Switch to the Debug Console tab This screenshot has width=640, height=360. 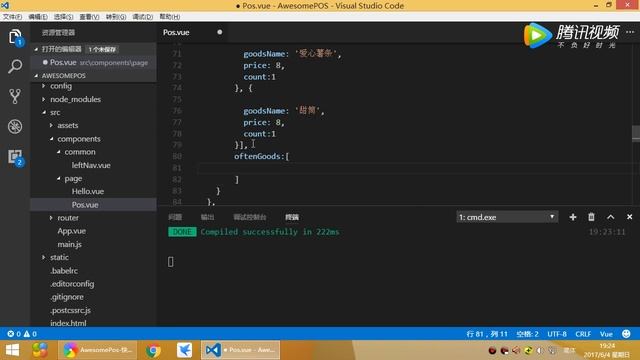(250, 217)
